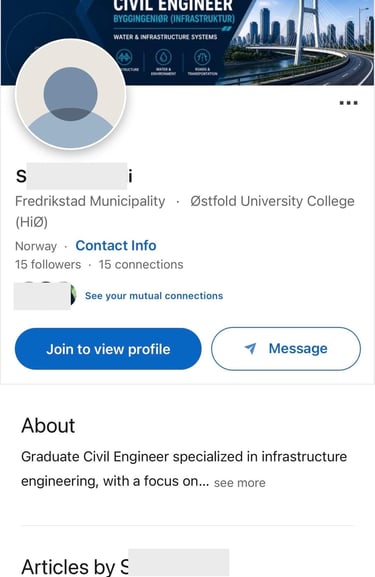375x577 pixels.
Task: Click the infrastructure icon in banner
Action: coord(124,58)
